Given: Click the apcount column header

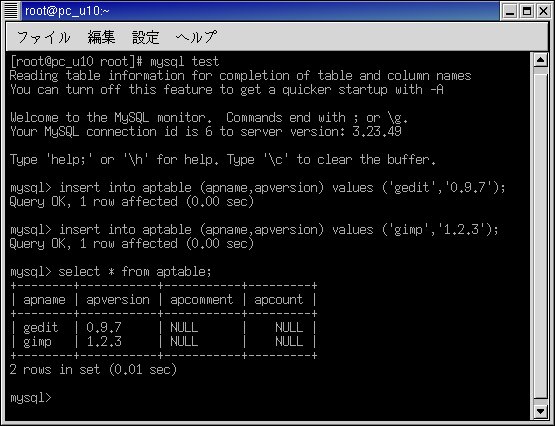Looking at the screenshot, I should pos(279,300).
